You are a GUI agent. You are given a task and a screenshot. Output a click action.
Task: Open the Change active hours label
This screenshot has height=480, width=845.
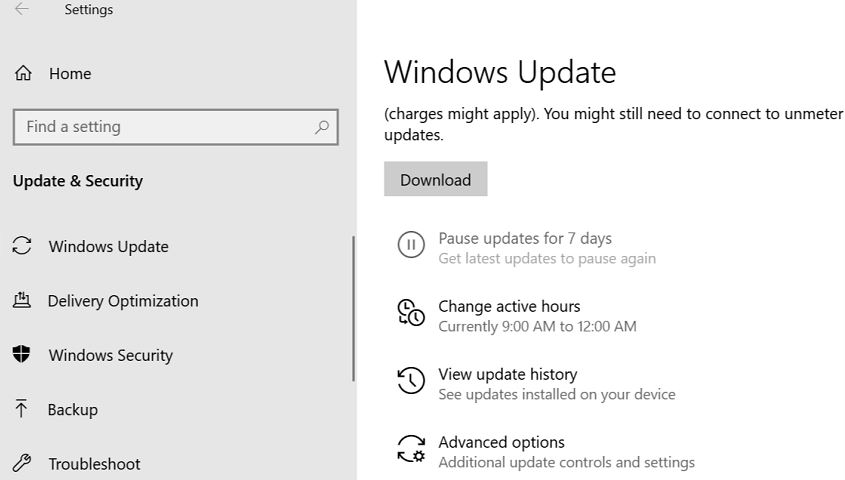pyautogui.click(x=509, y=306)
